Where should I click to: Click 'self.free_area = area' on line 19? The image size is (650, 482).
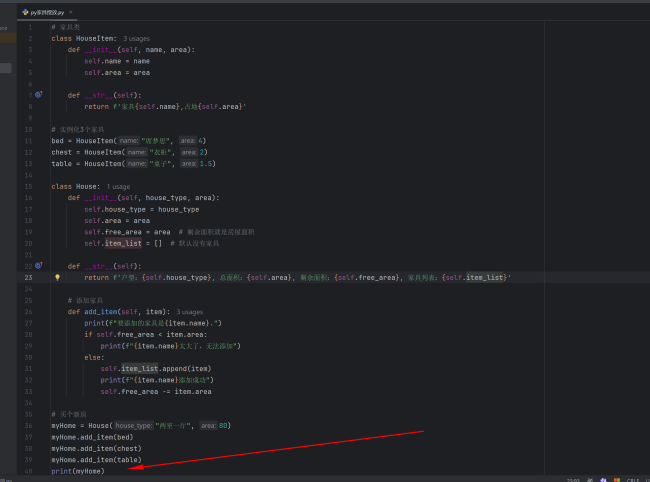tap(127, 232)
